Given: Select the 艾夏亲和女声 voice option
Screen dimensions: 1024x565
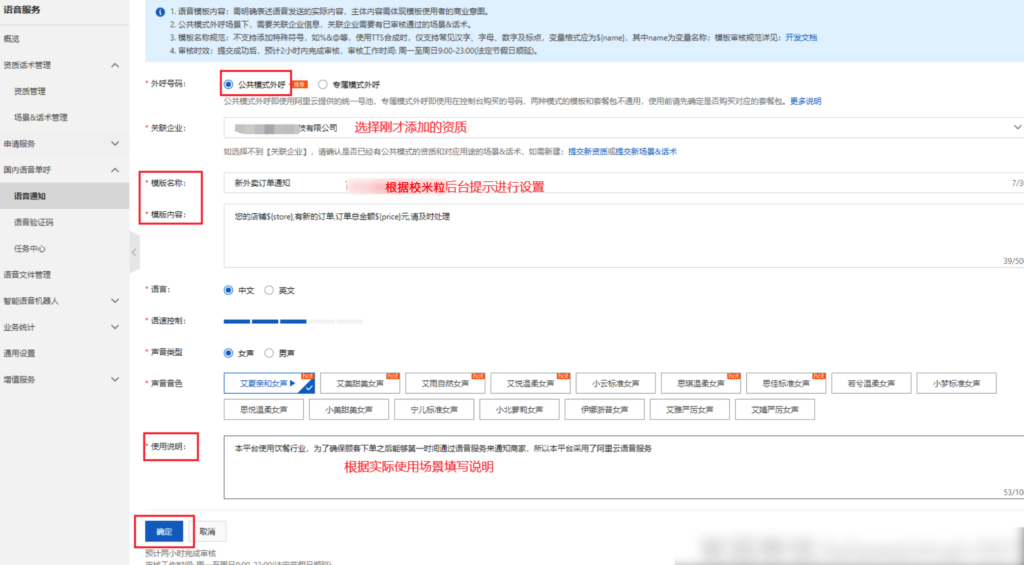Looking at the screenshot, I should point(269,383).
